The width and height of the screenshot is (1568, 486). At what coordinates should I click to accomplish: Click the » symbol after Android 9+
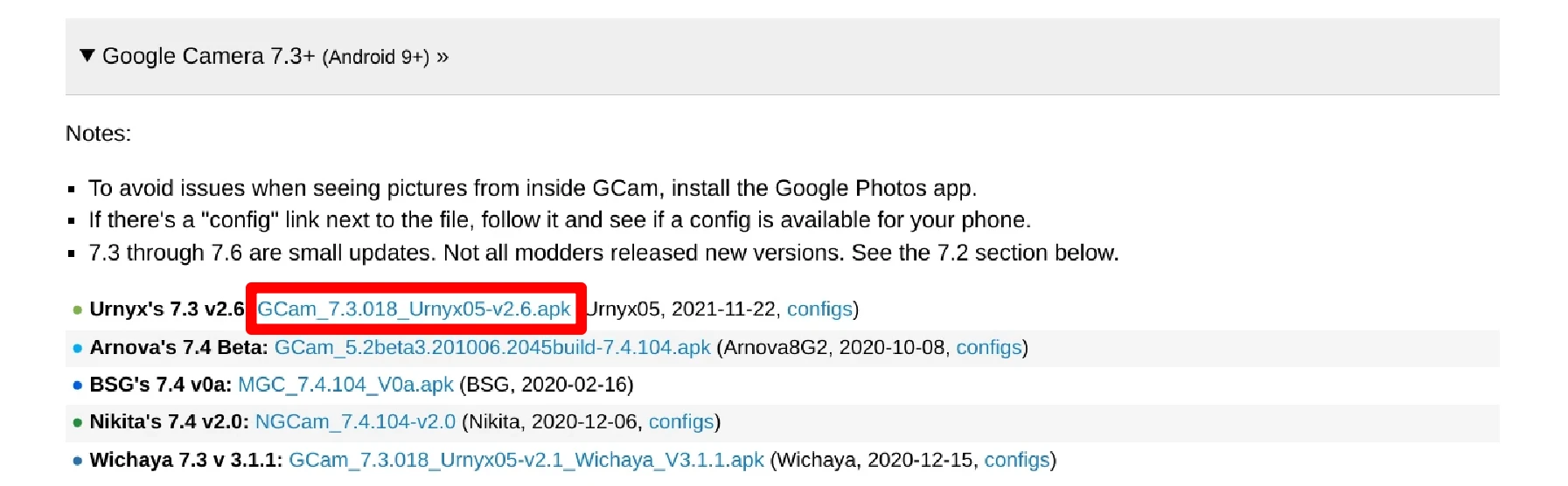(443, 57)
